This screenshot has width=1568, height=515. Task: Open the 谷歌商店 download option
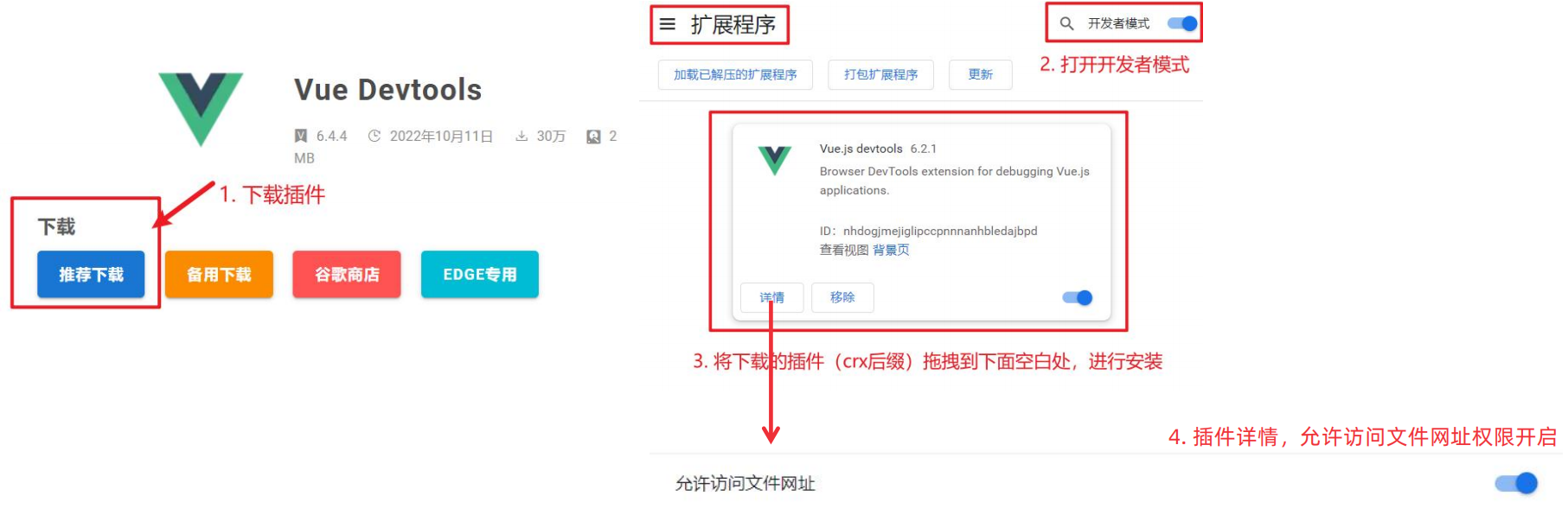(x=347, y=274)
